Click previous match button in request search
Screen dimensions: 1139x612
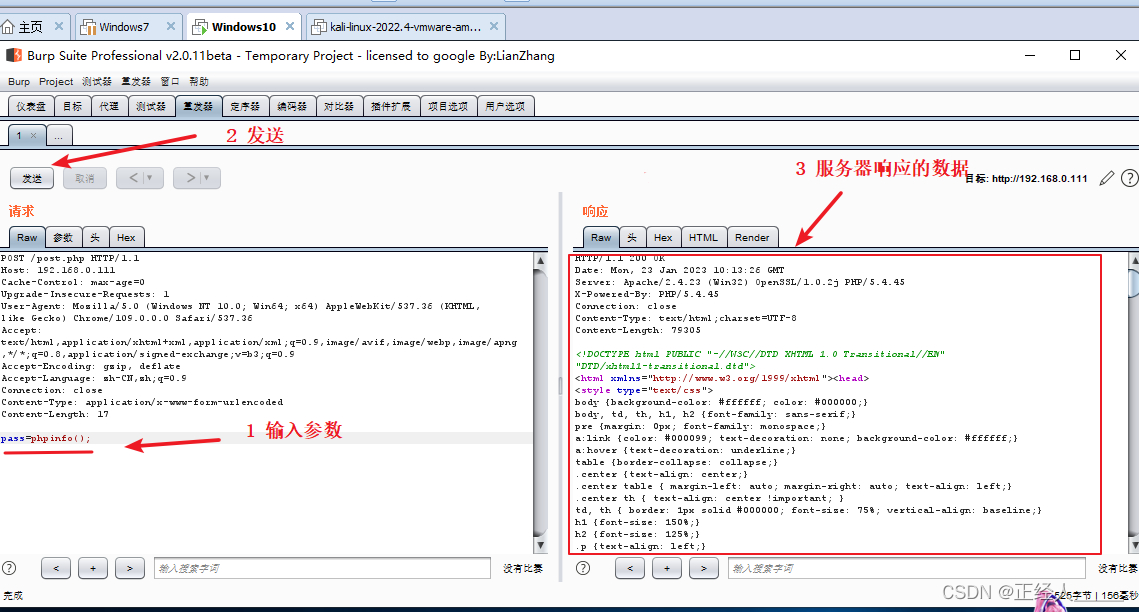point(56,568)
